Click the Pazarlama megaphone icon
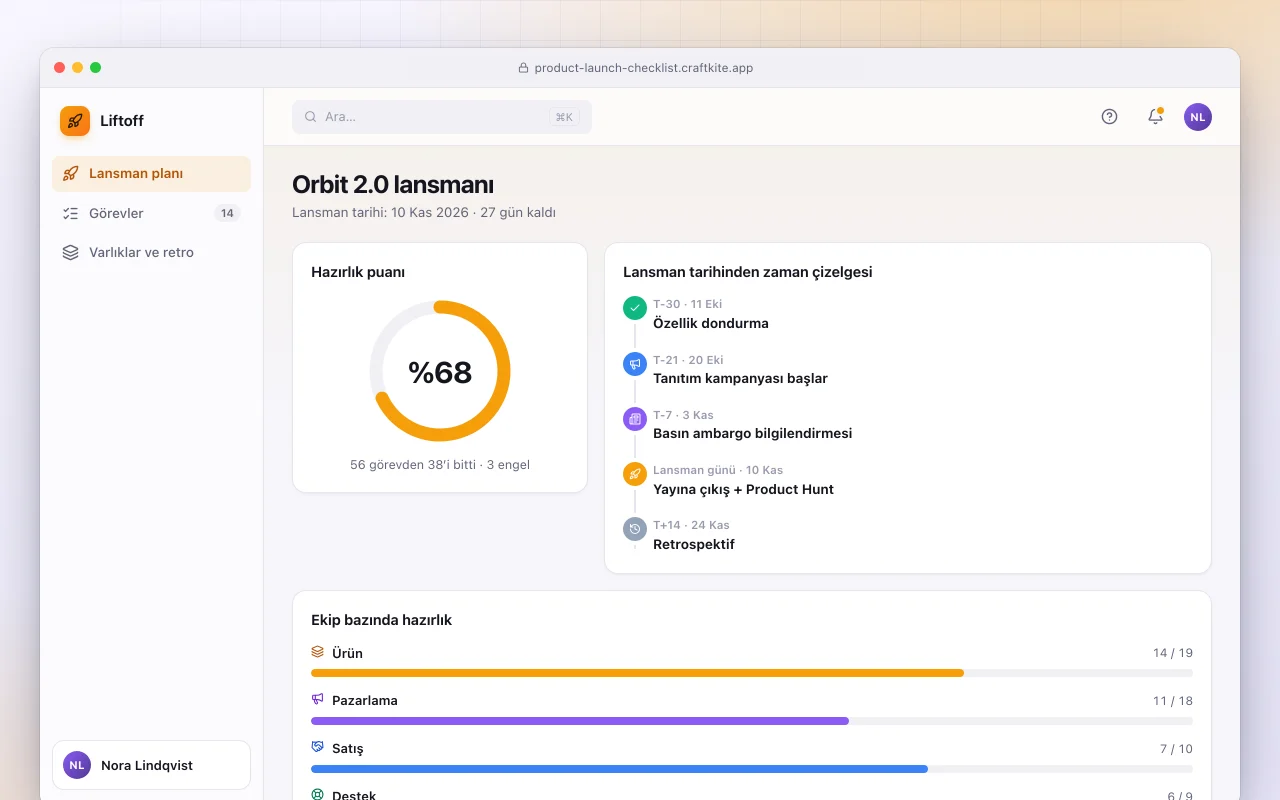 point(318,699)
